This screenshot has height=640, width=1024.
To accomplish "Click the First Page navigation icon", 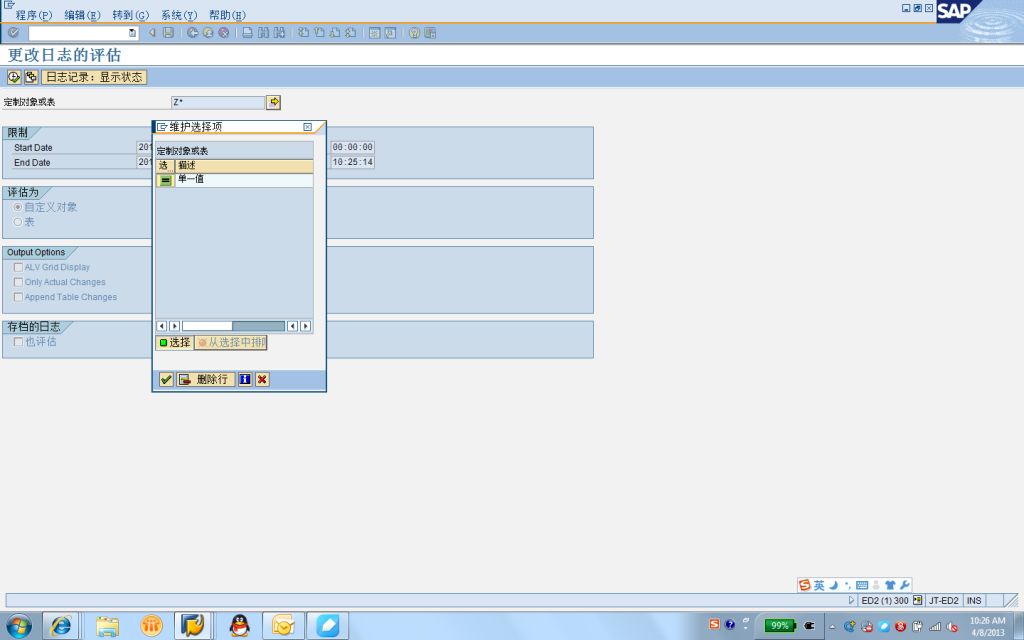I will coord(304,33).
